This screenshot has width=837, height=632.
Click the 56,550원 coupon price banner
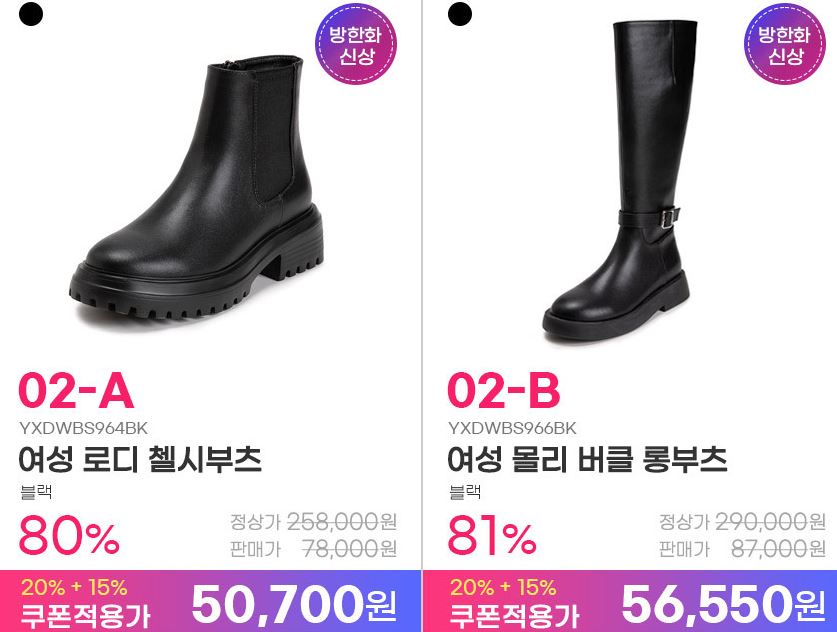pyautogui.click(x=630, y=601)
